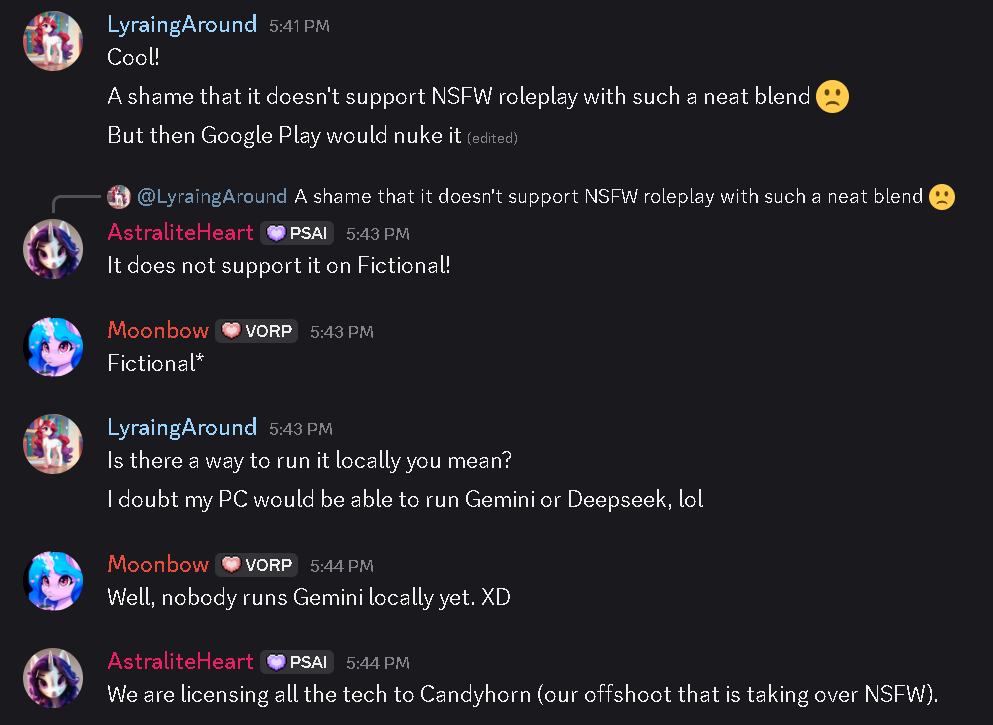Click the 5:41 PM timestamp

pyautogui.click(x=299, y=27)
